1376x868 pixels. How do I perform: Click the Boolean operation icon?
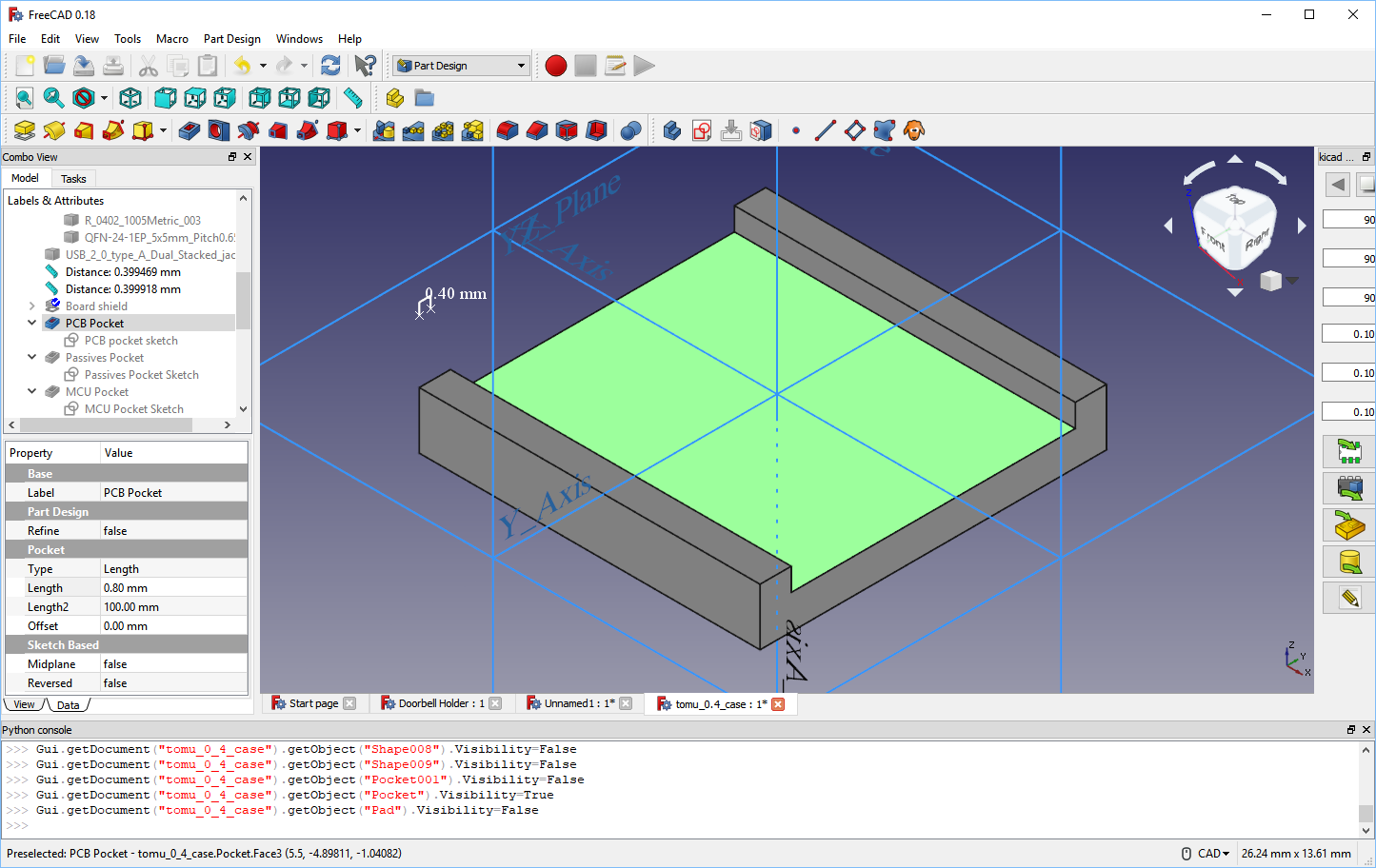[630, 130]
